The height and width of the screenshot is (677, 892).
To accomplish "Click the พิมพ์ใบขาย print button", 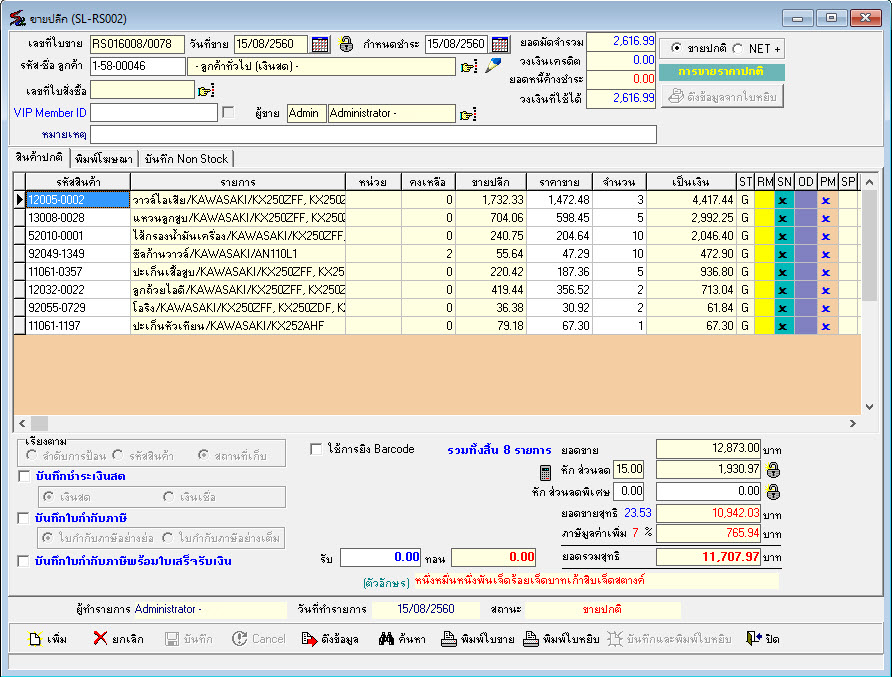I will coord(478,639).
